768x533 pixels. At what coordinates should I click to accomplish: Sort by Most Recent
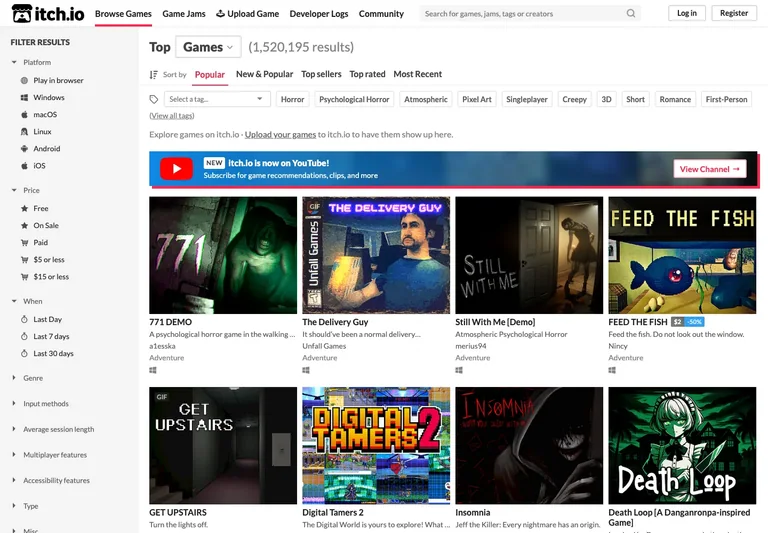coord(418,74)
